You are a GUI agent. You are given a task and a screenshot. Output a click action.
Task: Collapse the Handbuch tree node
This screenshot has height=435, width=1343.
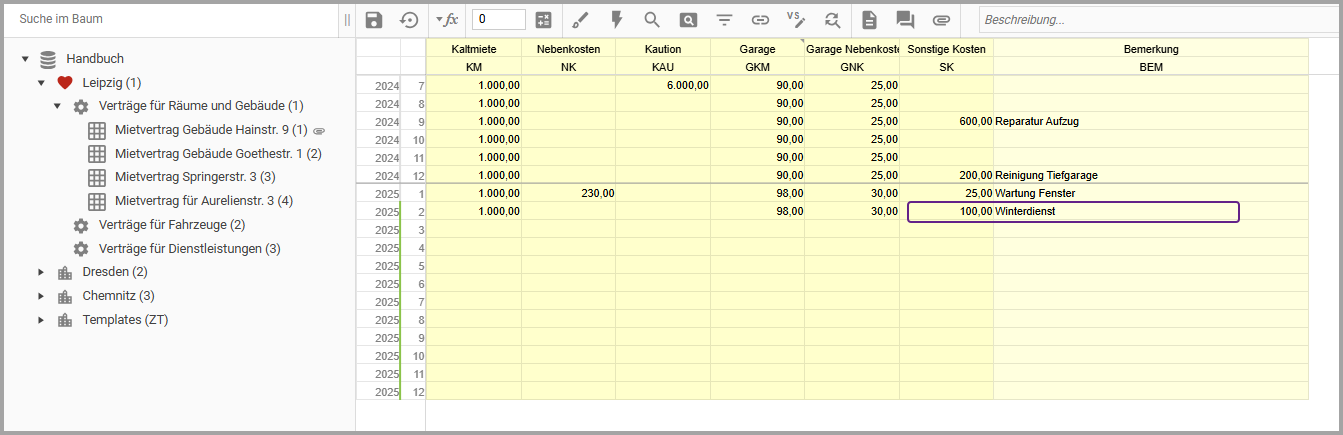point(25,59)
